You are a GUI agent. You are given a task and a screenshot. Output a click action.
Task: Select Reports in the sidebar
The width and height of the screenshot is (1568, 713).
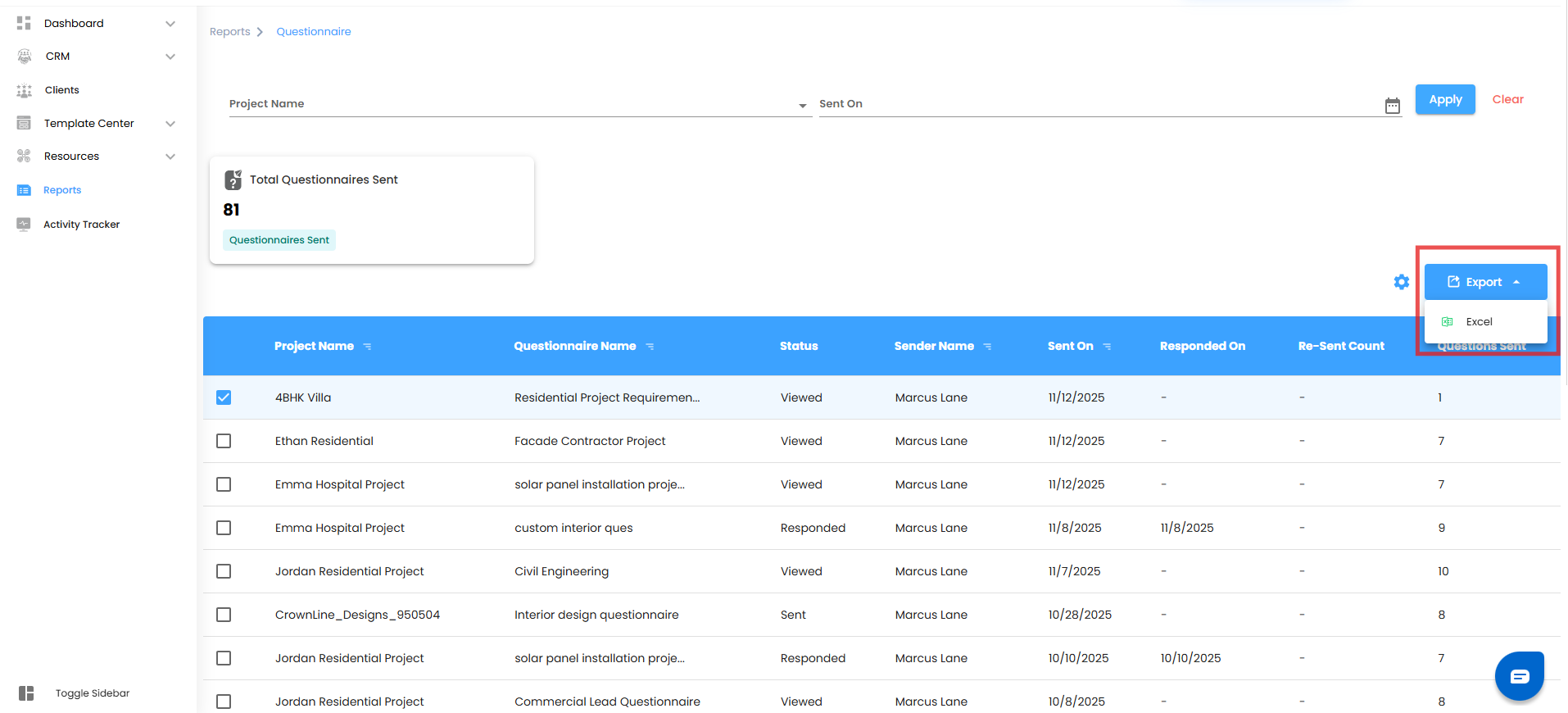point(62,190)
